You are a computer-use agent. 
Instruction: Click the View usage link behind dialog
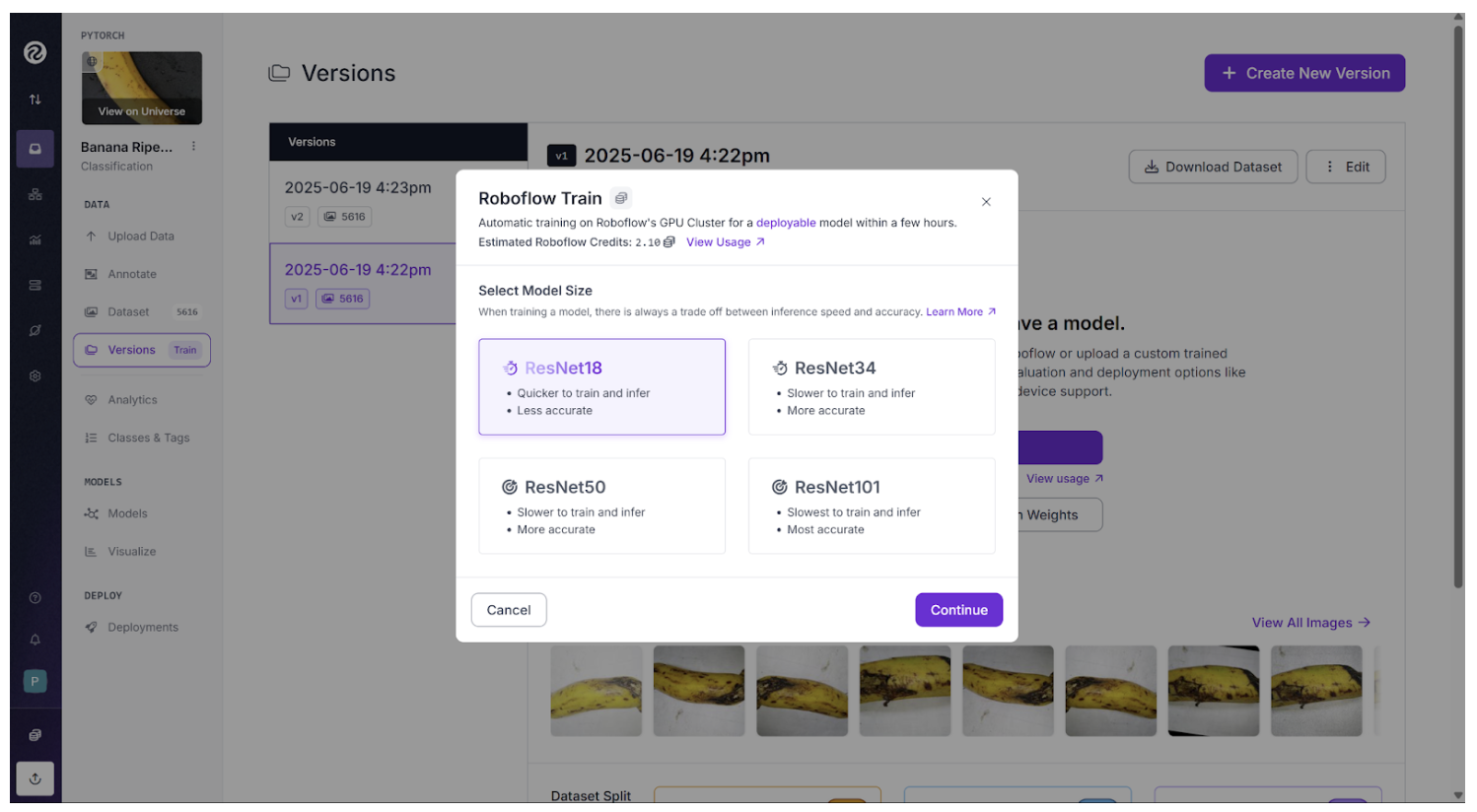coord(1065,479)
